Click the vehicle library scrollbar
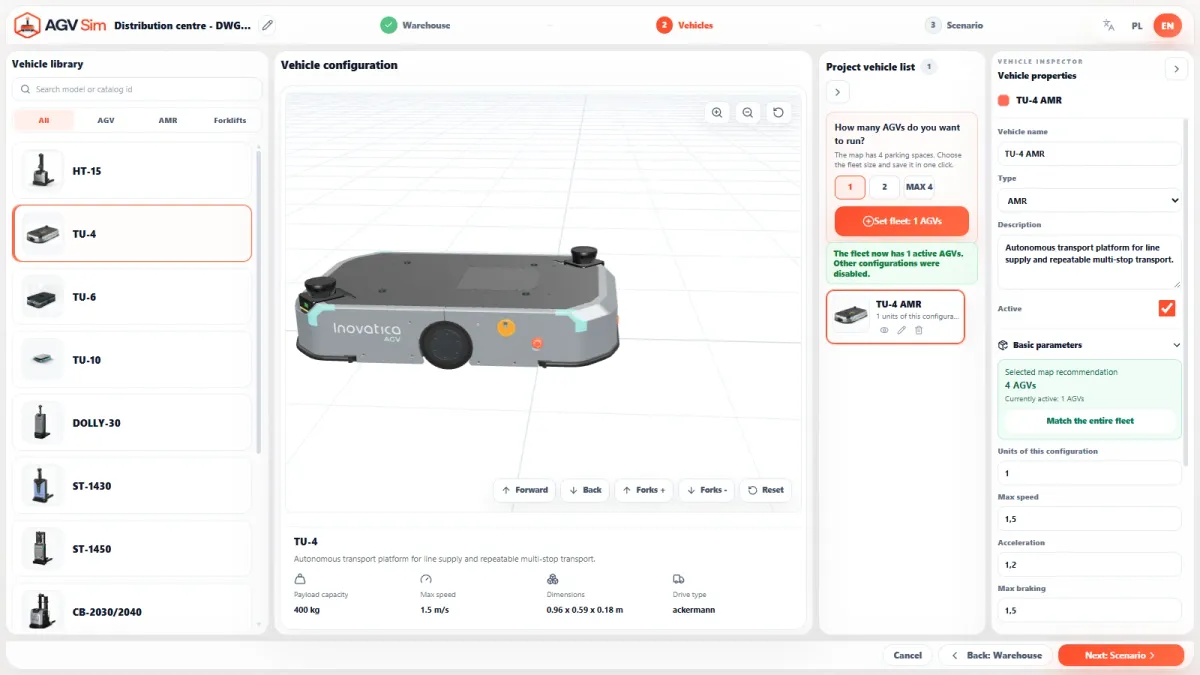The image size is (1200, 675). 259,300
